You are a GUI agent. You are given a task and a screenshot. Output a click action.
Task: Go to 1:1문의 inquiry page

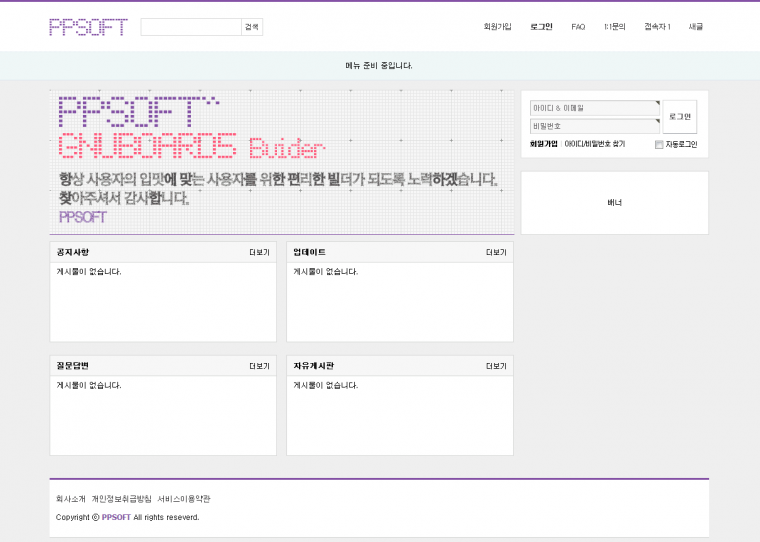click(x=614, y=27)
